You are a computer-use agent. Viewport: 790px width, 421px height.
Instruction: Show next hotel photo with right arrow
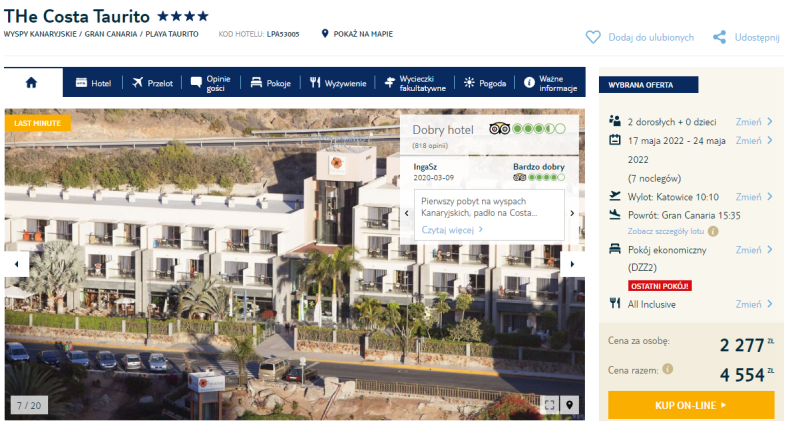pyautogui.click(x=572, y=264)
